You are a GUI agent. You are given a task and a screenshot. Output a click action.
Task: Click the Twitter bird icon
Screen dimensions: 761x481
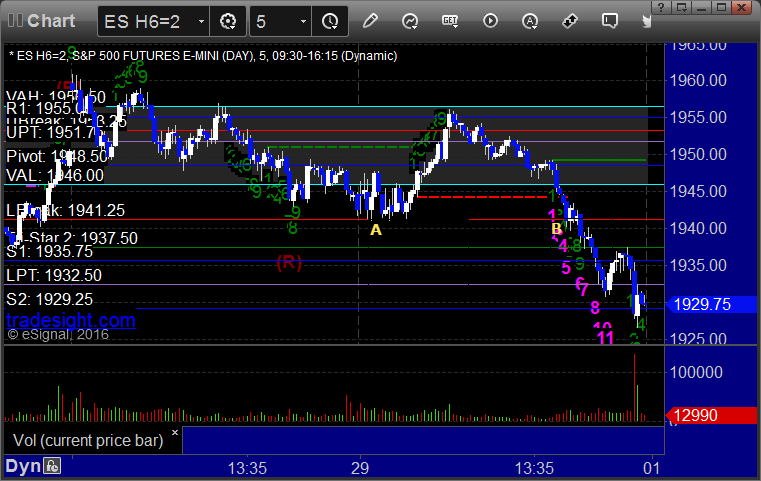(x=646, y=21)
